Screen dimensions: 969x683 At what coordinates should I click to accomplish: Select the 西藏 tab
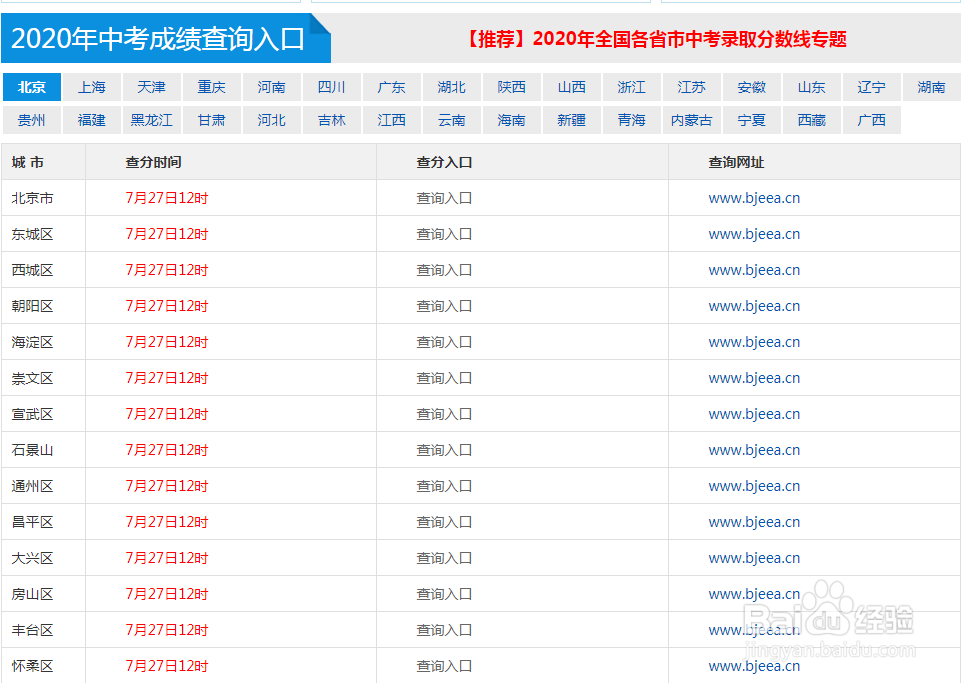[x=811, y=119]
